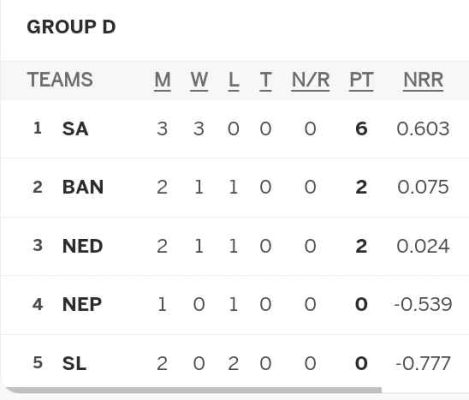Select the NED team name
Image resolution: width=469 pixels, height=400 pixels.
click(82, 246)
